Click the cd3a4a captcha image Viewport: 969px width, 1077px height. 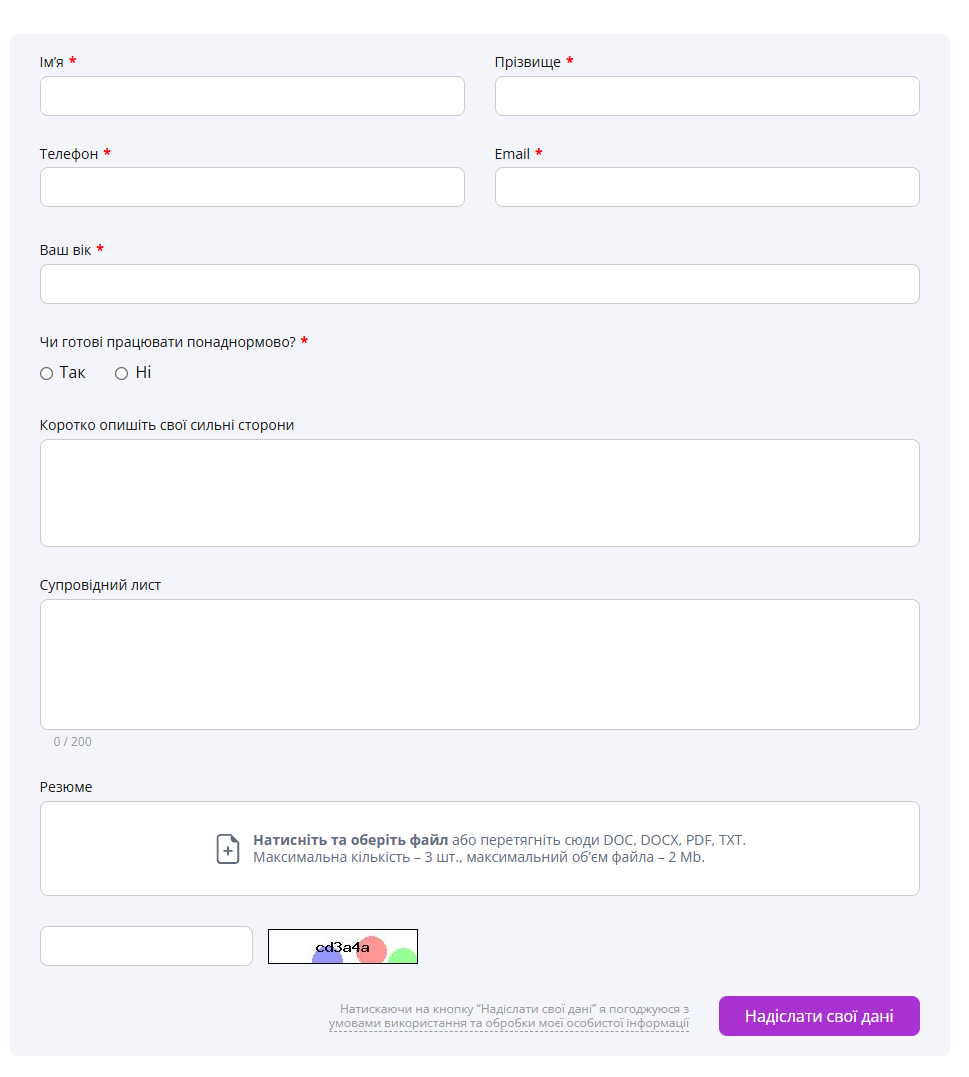tap(343, 946)
